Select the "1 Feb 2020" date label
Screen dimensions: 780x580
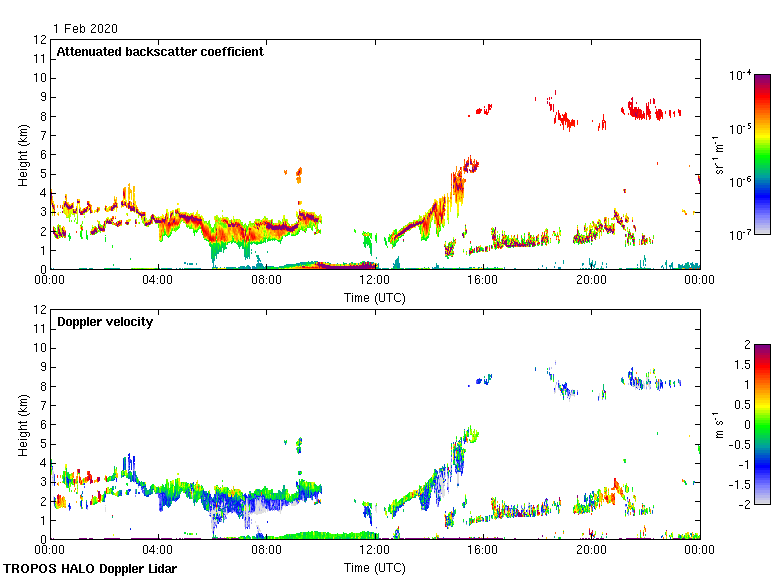coord(85,28)
